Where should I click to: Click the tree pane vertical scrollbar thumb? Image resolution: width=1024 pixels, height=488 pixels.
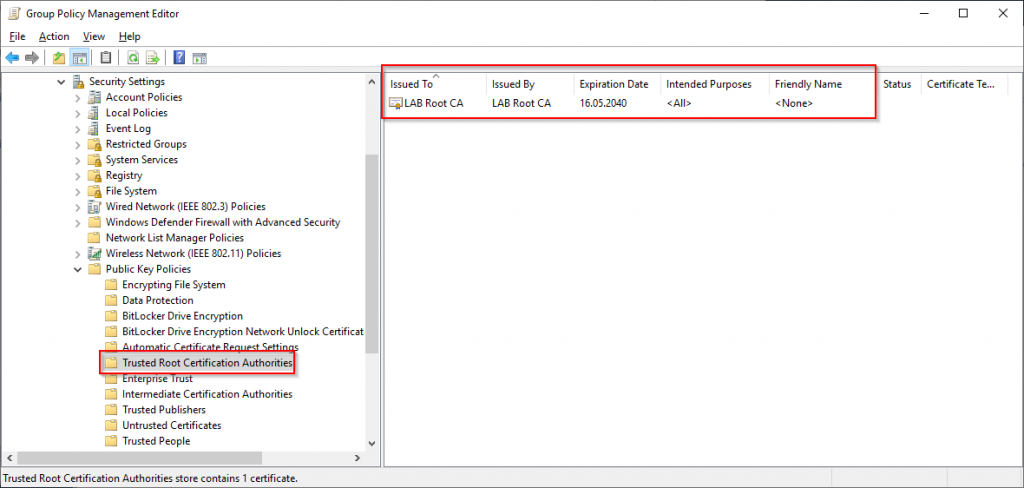tap(372, 253)
